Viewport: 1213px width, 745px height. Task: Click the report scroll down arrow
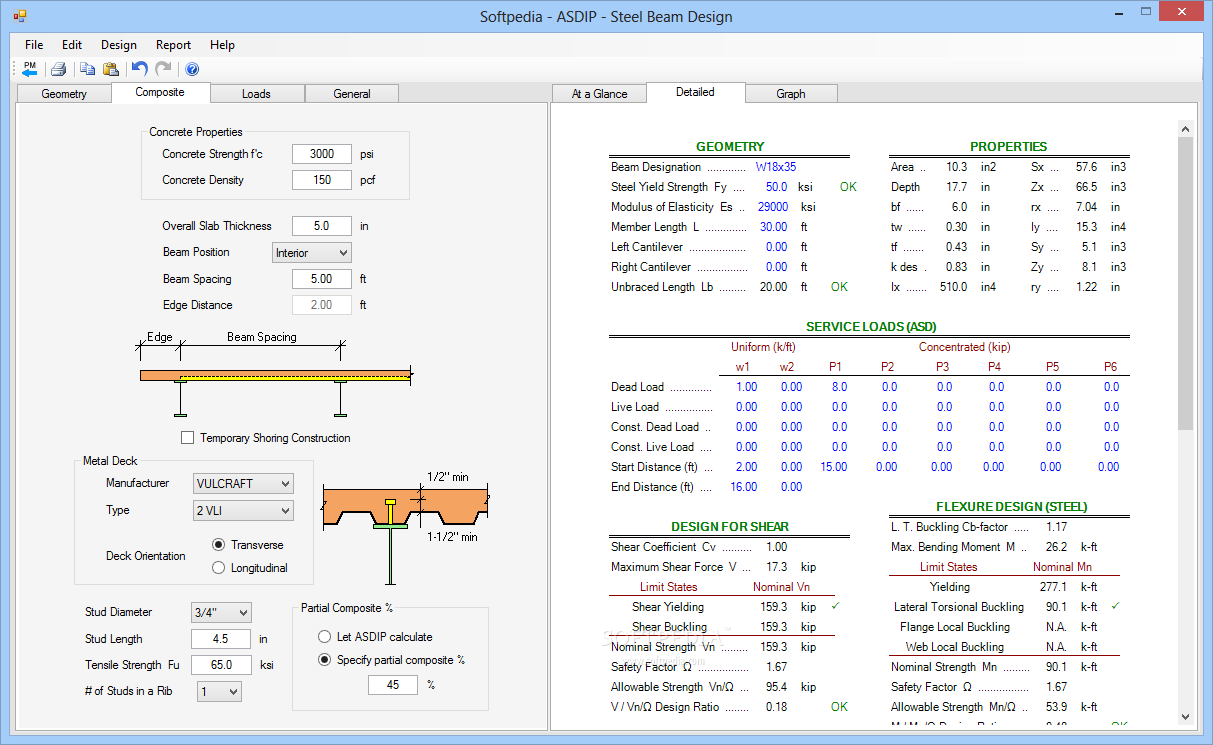[x=1186, y=716]
